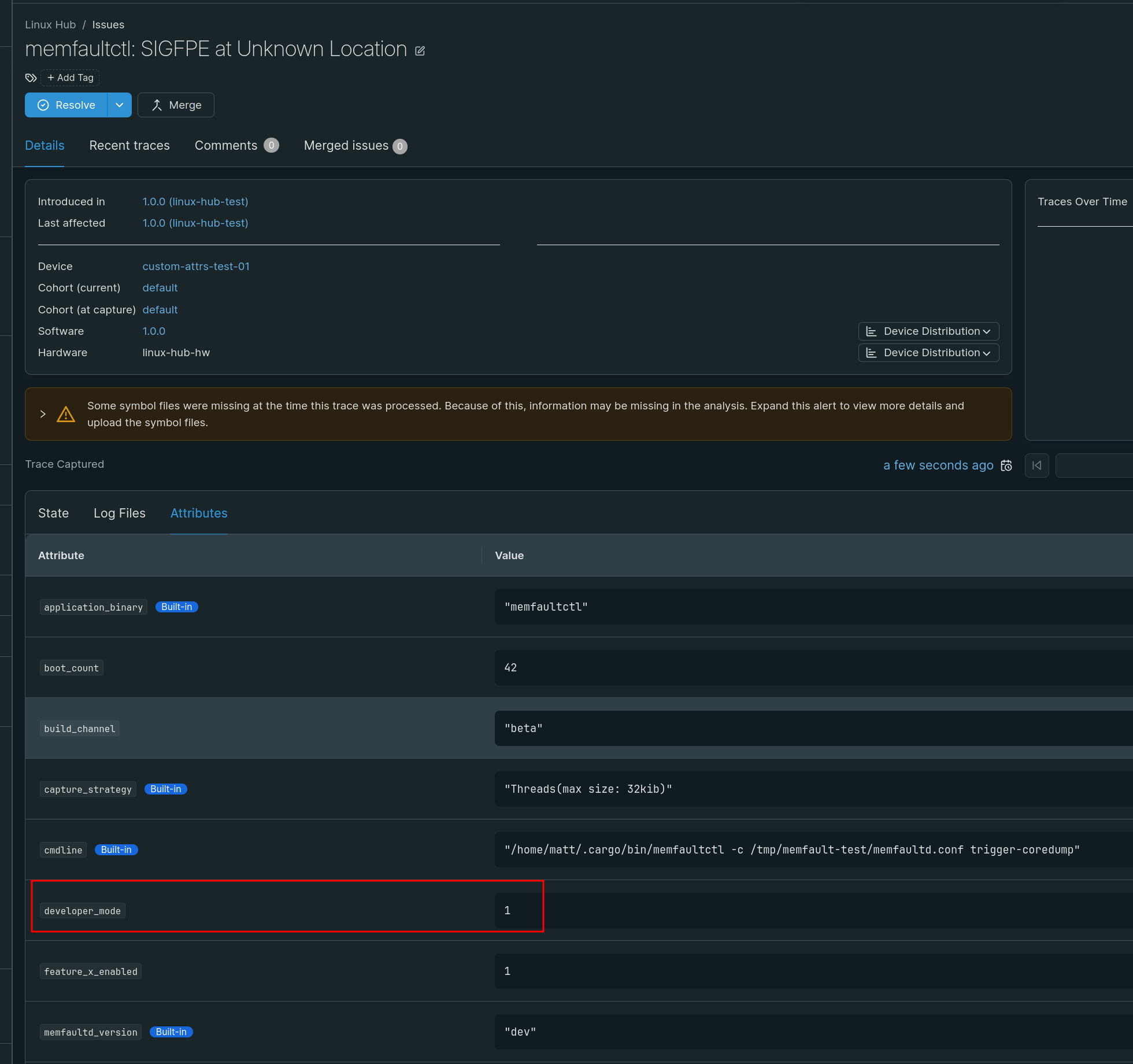
Task: Open Introduced in 1.0.0 (linux-hub-test) link
Action: coord(195,202)
